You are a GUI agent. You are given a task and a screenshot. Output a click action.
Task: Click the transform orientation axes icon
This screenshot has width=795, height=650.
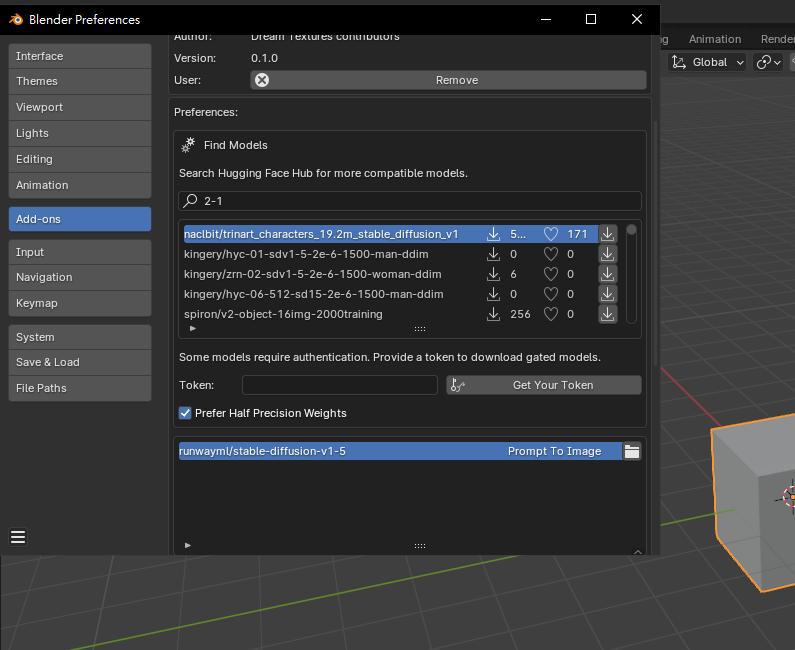pos(678,62)
